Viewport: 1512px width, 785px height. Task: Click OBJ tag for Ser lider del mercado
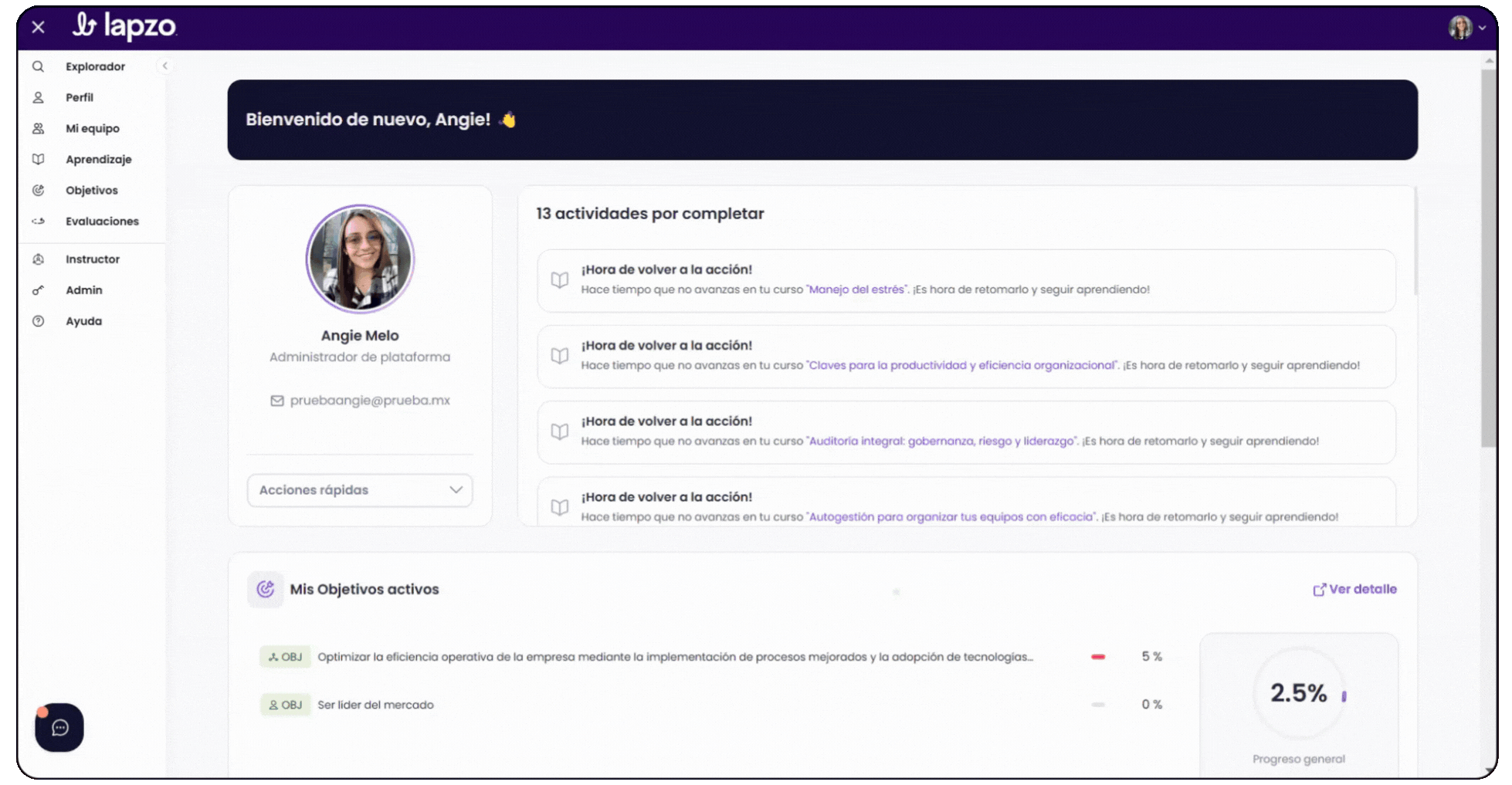point(285,705)
